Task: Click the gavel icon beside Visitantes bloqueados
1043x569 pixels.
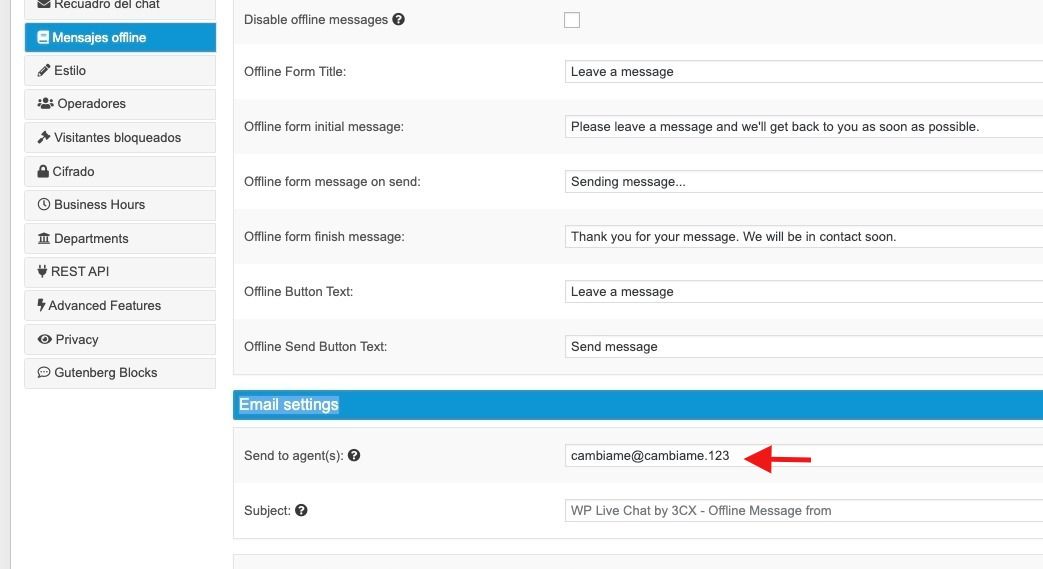Action: [x=44, y=138]
